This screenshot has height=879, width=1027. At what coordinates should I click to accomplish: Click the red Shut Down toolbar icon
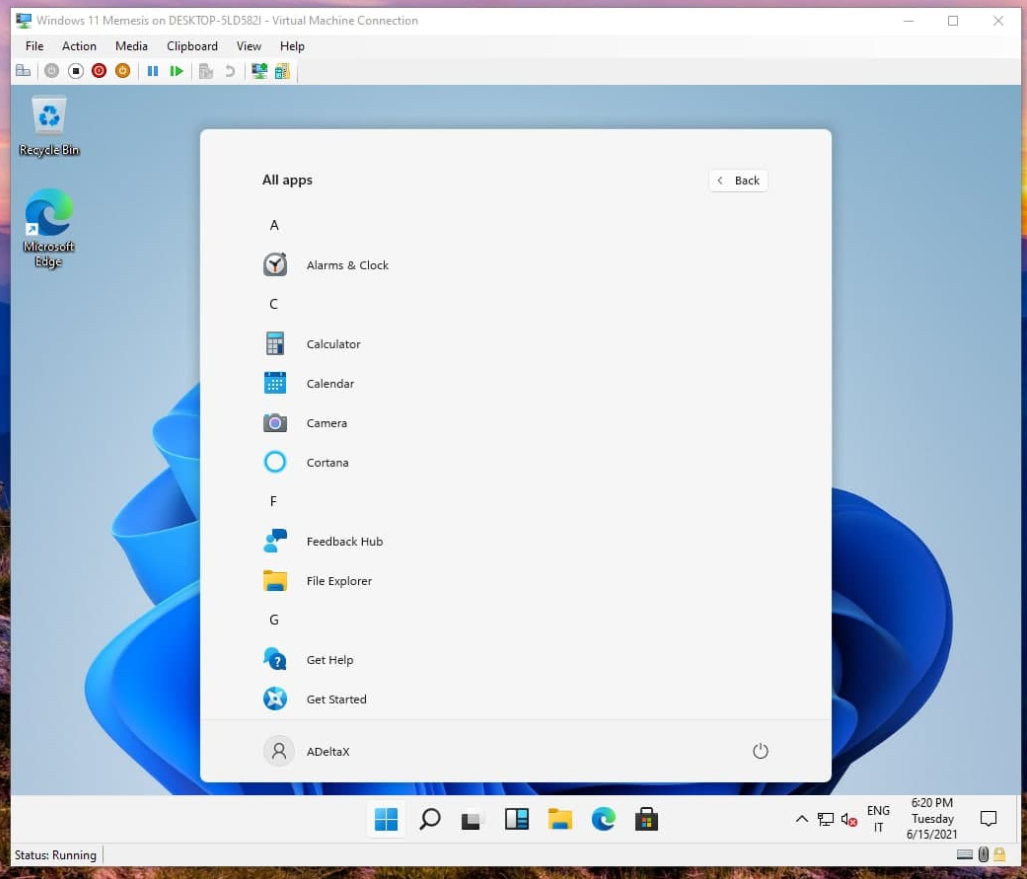tap(99, 71)
